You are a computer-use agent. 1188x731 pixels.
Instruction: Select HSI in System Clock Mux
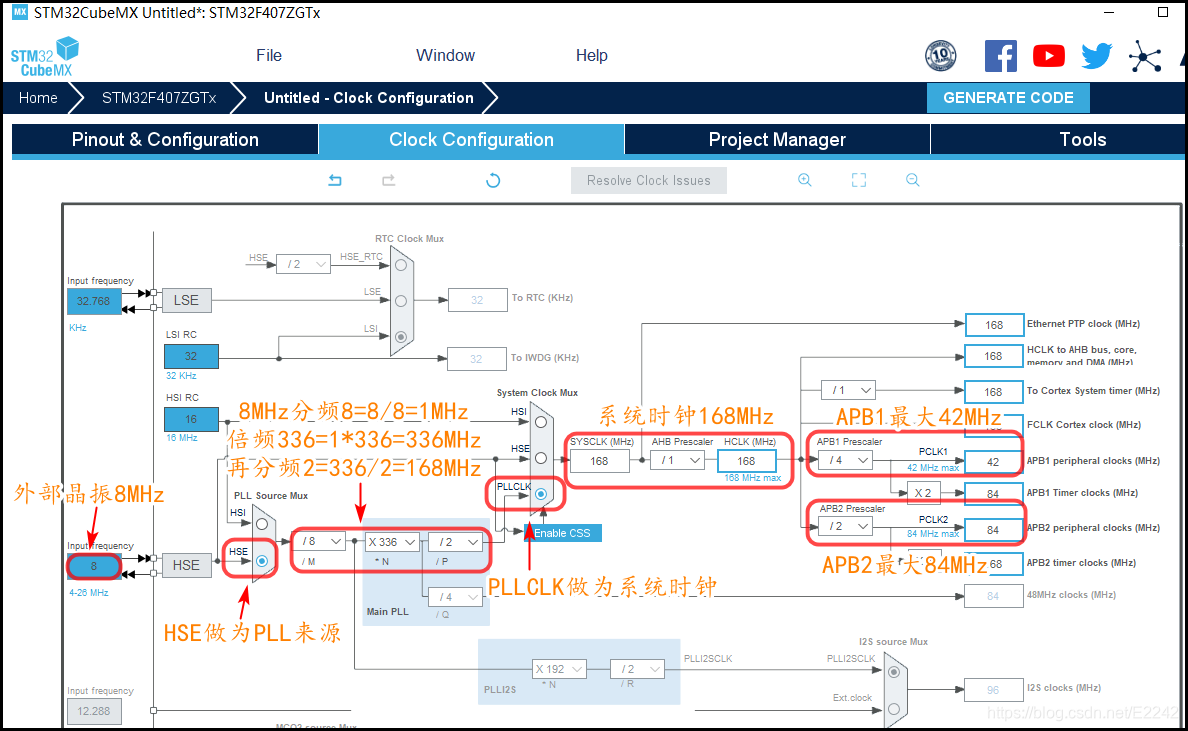(x=541, y=422)
